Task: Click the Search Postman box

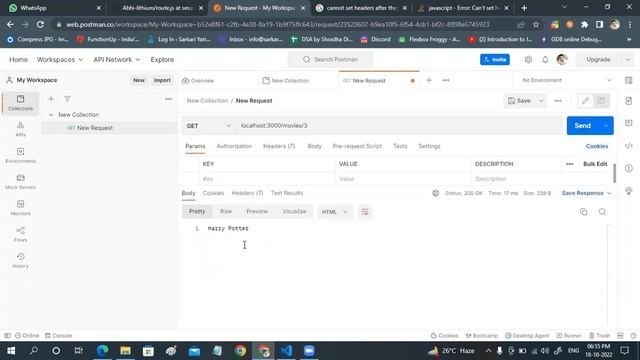Action: coord(331,60)
